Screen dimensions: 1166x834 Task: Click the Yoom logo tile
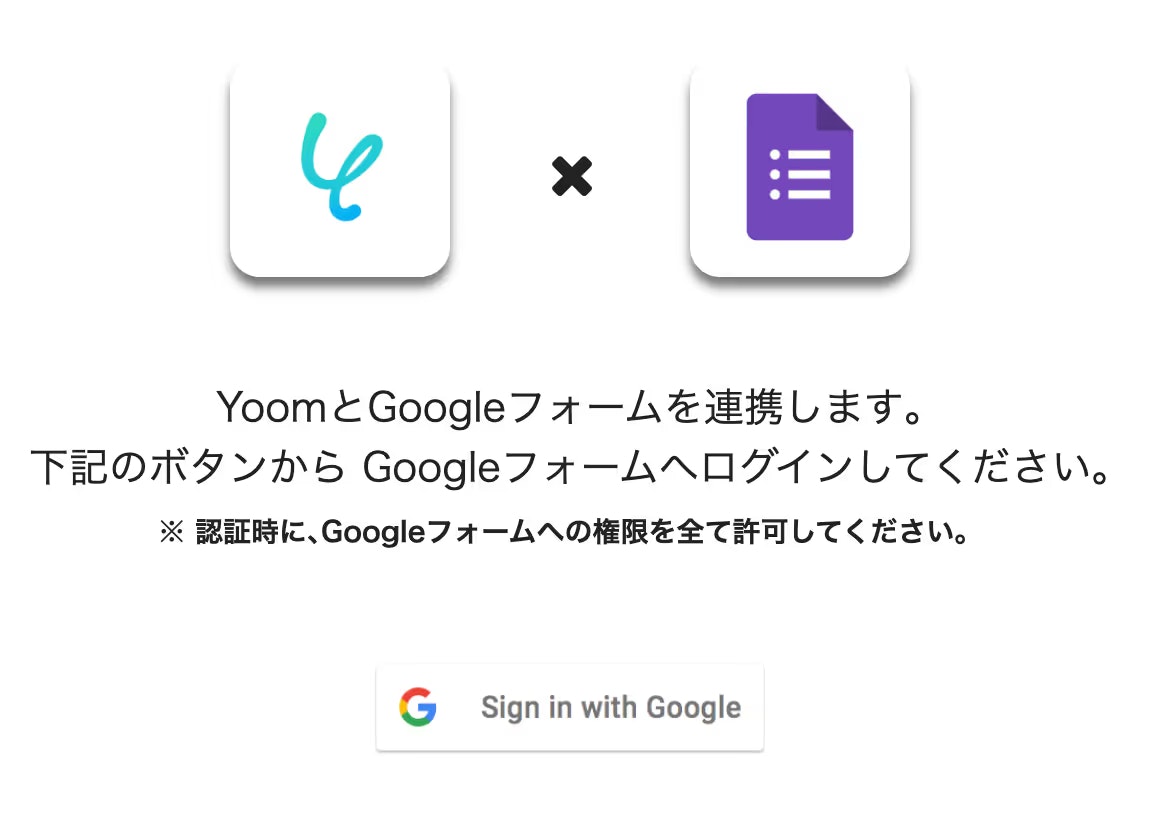click(x=340, y=169)
